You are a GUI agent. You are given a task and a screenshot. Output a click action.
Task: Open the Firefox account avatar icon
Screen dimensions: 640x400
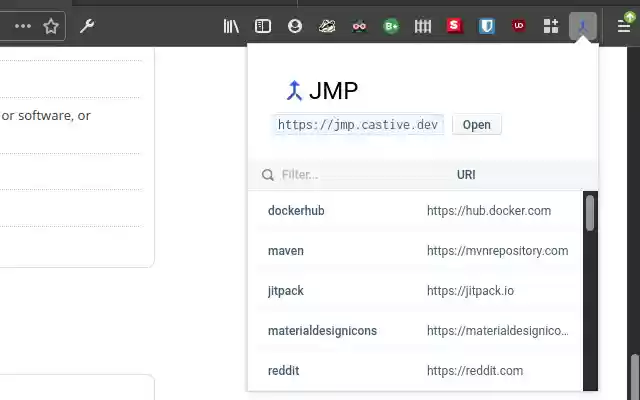(x=295, y=26)
